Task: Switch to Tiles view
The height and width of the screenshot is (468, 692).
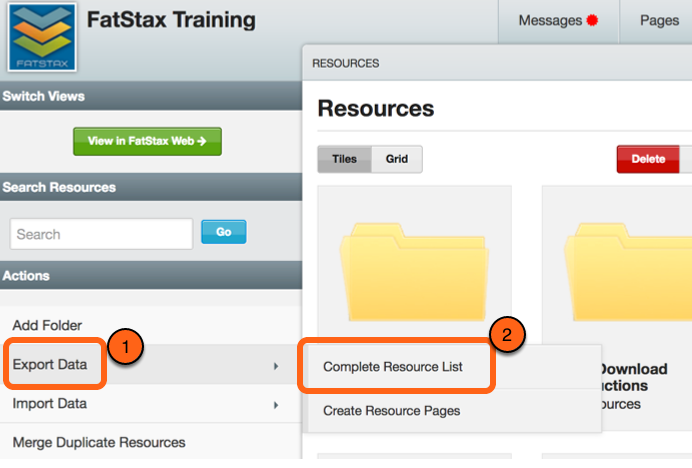Action: (344, 159)
